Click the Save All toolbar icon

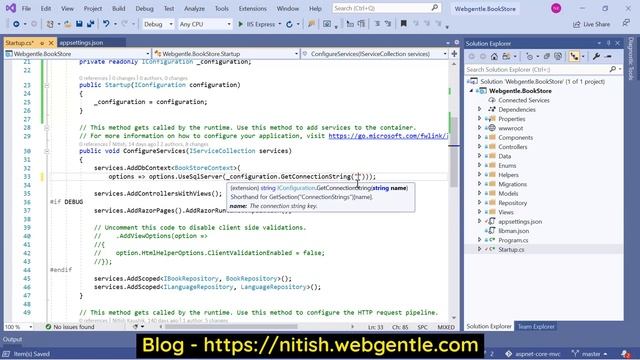point(91,24)
